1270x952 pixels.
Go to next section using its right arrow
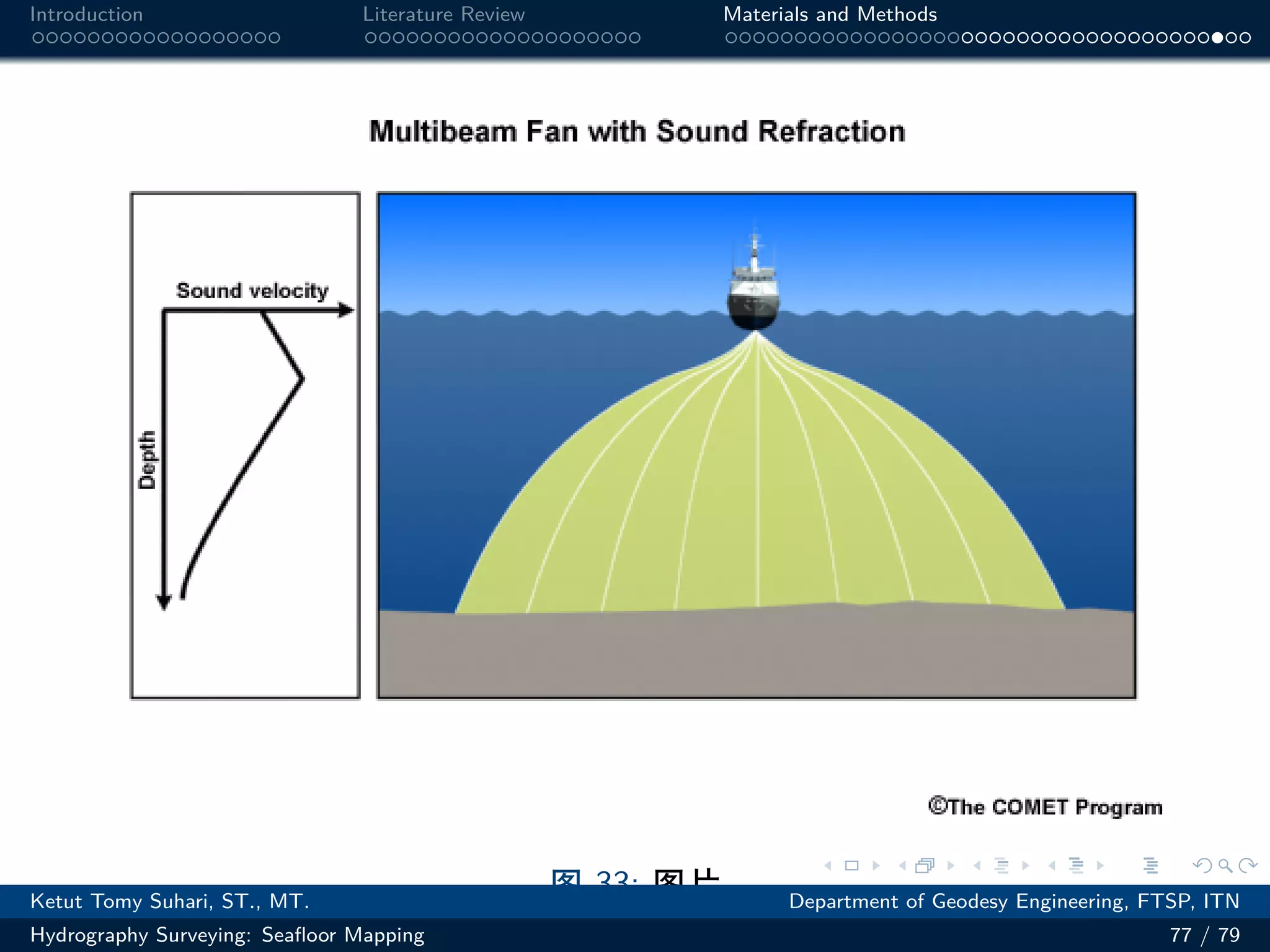(1100, 866)
